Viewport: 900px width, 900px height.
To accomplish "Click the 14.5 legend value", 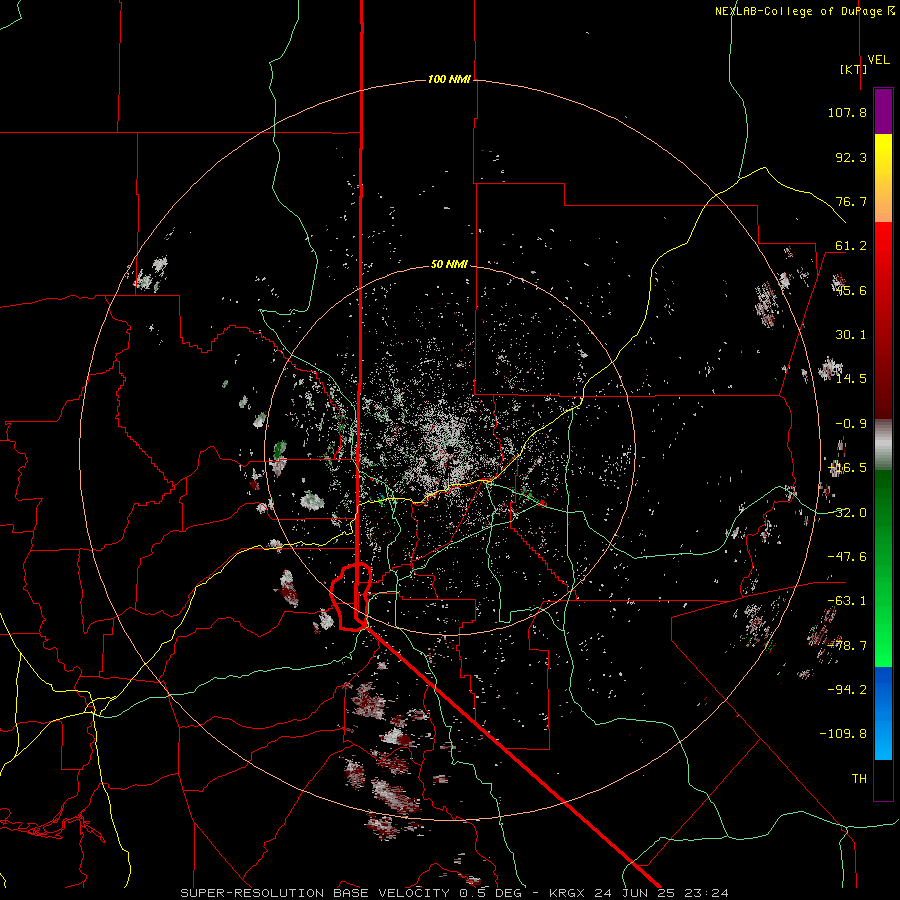I will coord(851,379).
